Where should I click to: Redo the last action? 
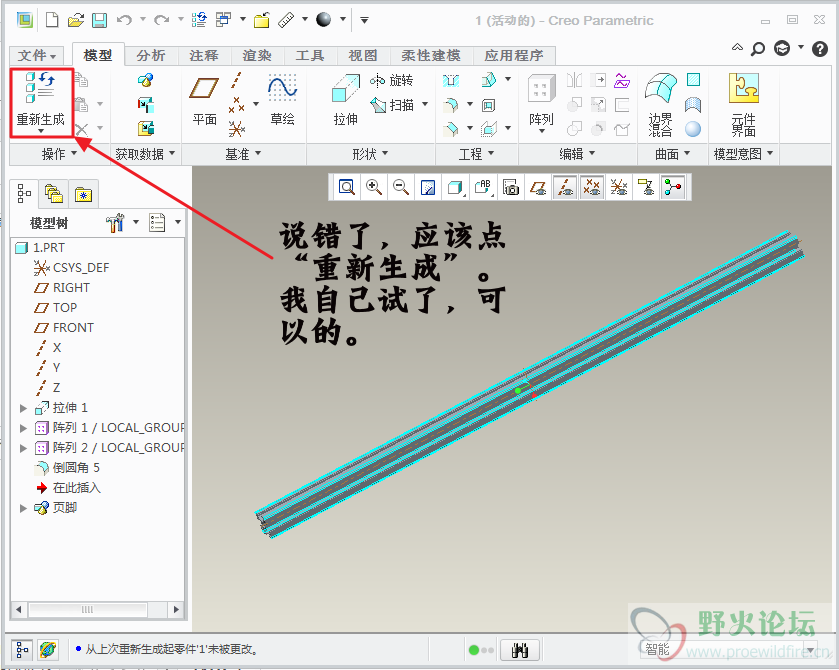pos(161,20)
